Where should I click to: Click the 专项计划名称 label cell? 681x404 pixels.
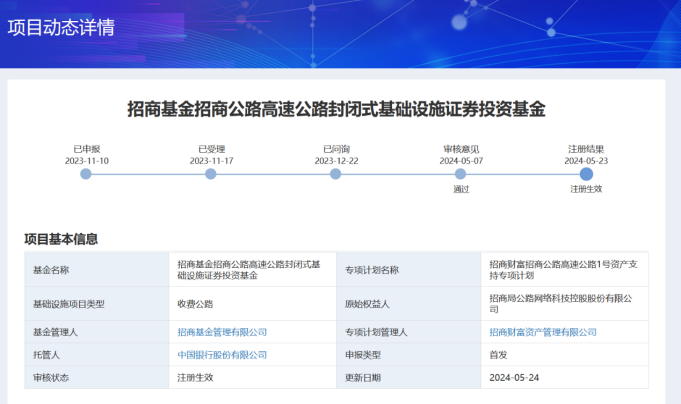coord(409,270)
